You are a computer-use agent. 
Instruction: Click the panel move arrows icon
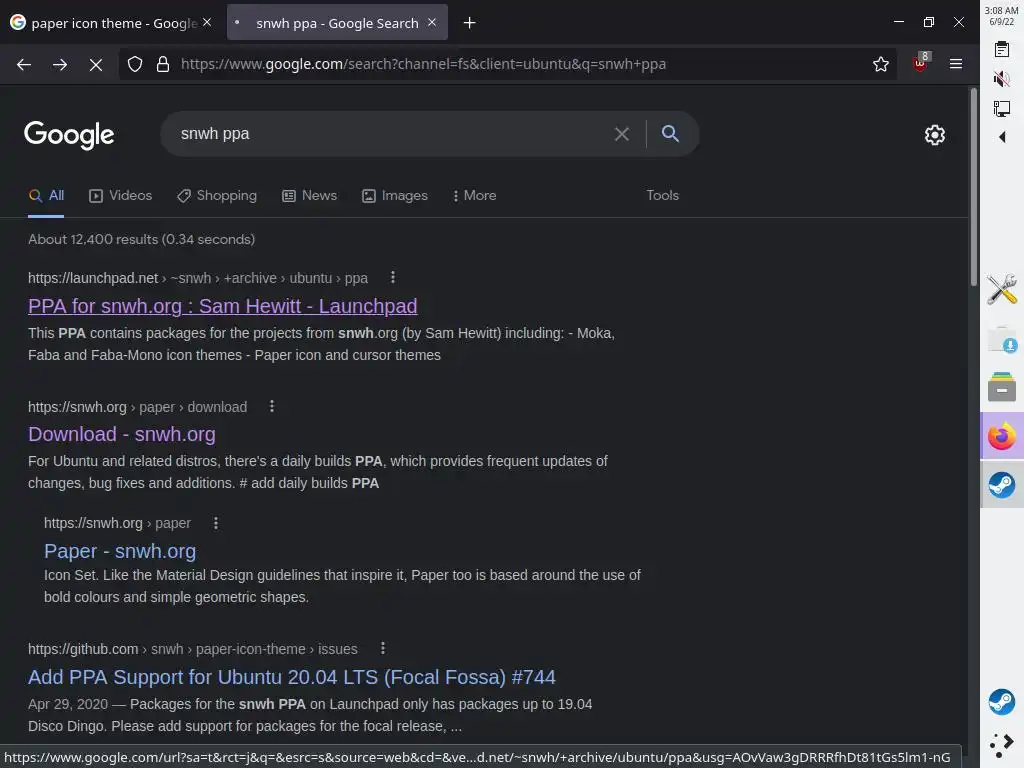(x=1002, y=744)
